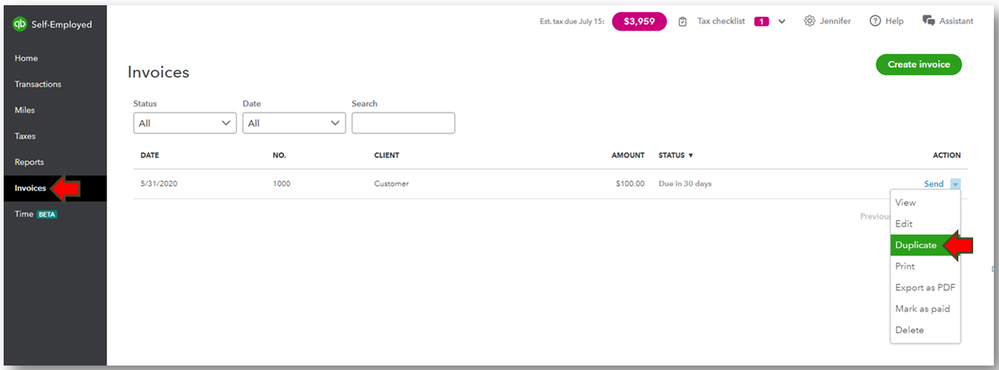
Task: Open the Help question mark icon
Action: 875,21
